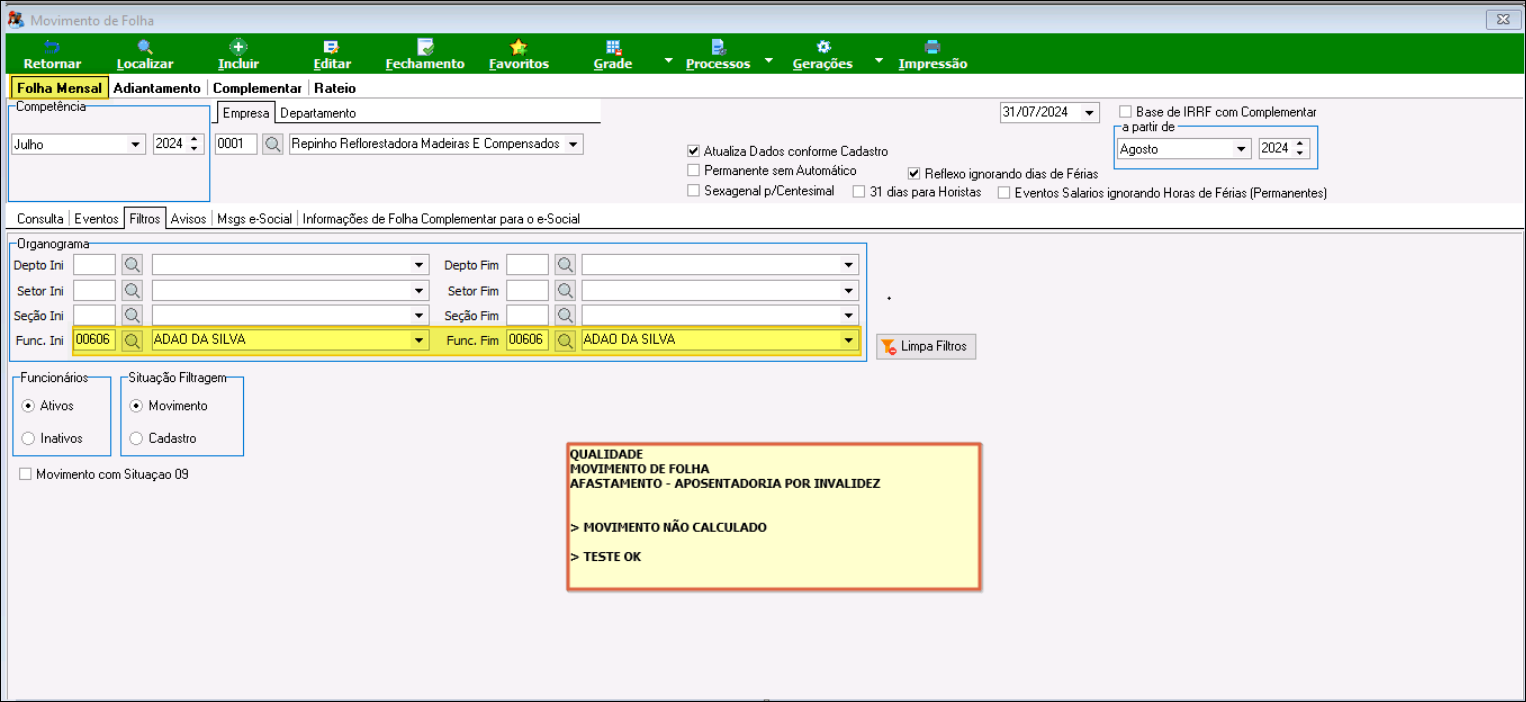Click the Seção Ini lookup magnifier
This screenshot has height=702, width=1526.
[132, 315]
